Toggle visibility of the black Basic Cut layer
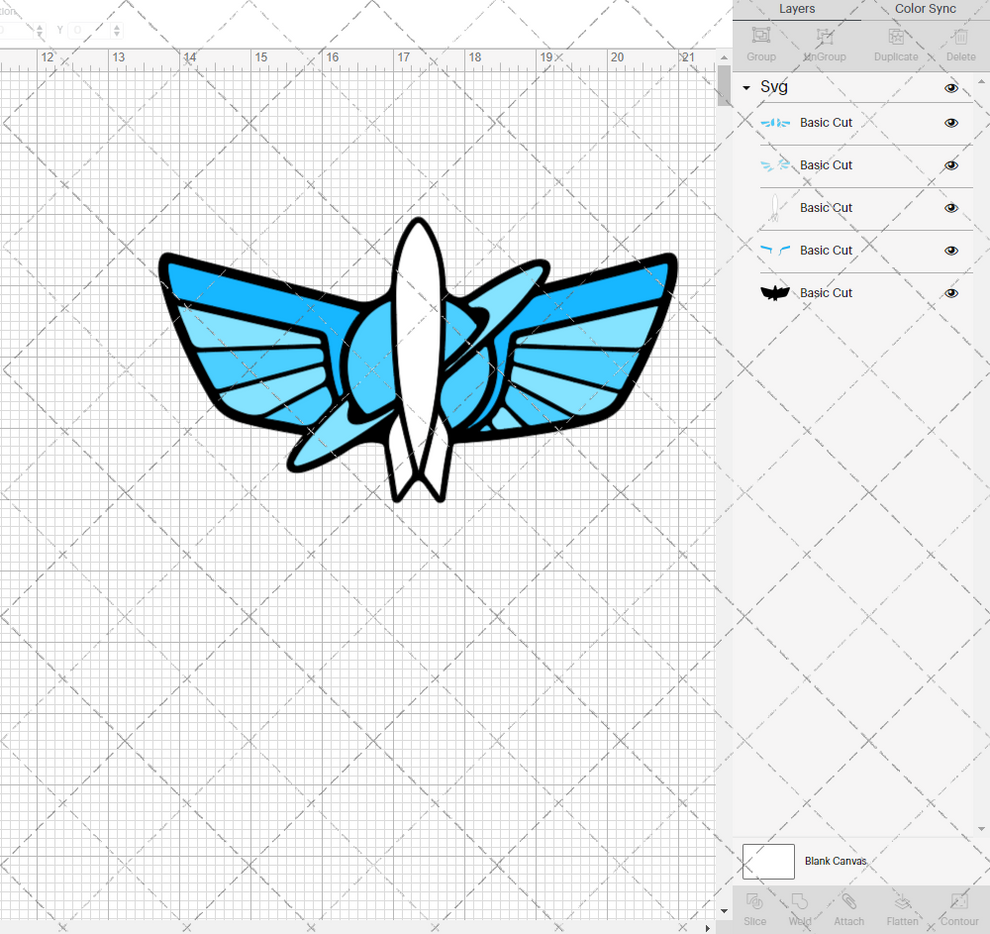 tap(951, 293)
